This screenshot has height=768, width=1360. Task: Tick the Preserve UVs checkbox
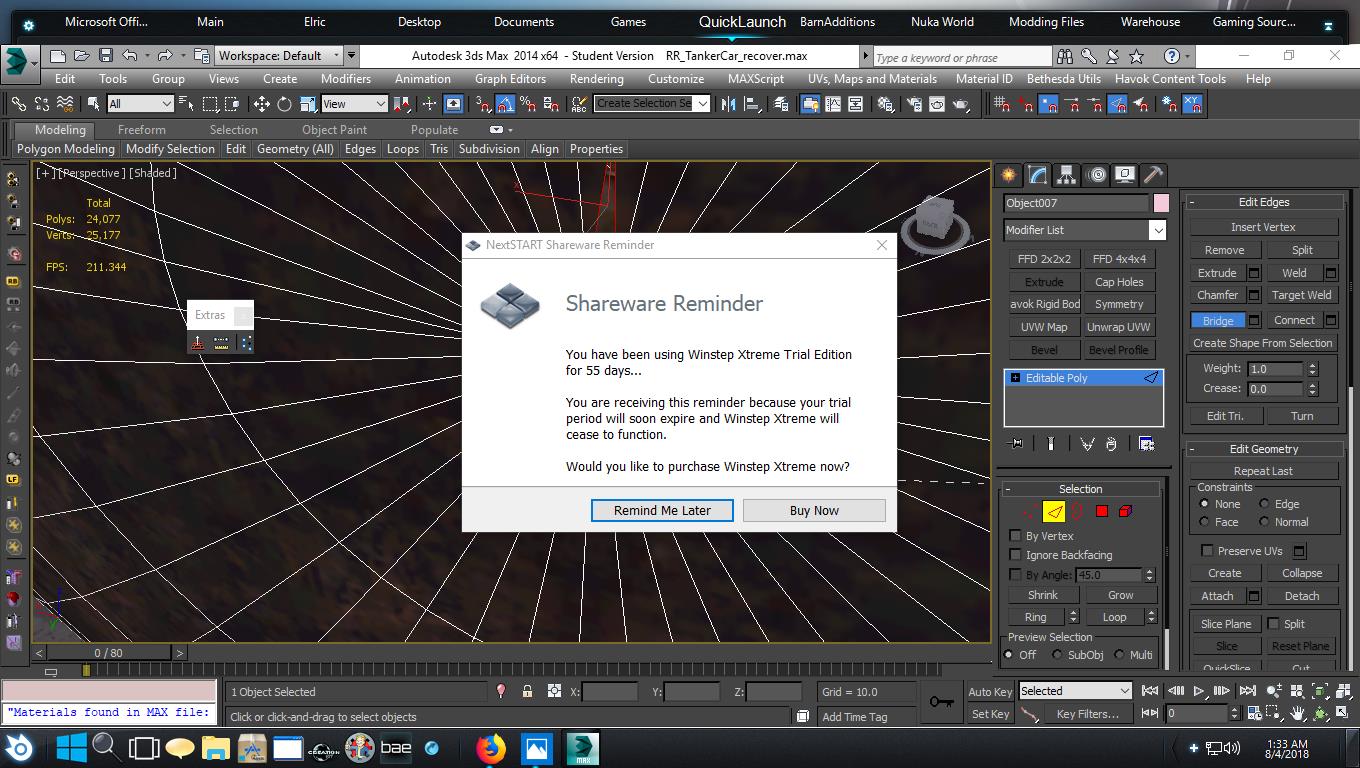[x=1207, y=551]
